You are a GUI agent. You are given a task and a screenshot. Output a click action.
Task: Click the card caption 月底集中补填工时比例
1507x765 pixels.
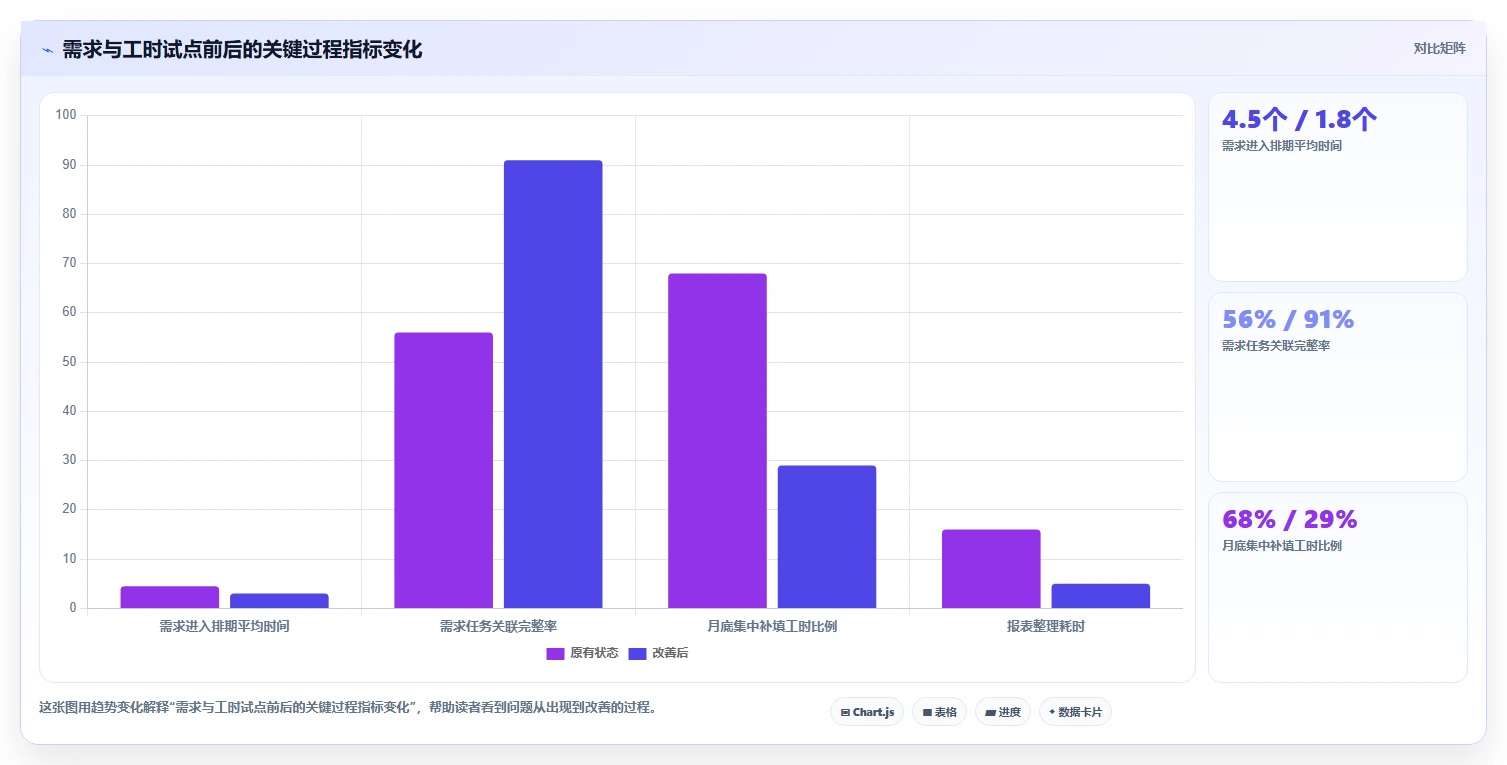click(1282, 546)
